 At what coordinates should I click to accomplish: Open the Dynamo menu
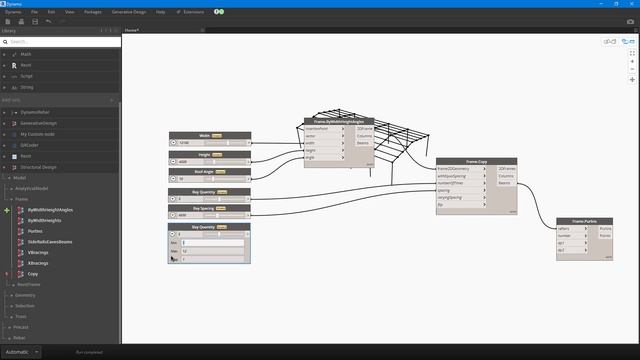coord(13,12)
